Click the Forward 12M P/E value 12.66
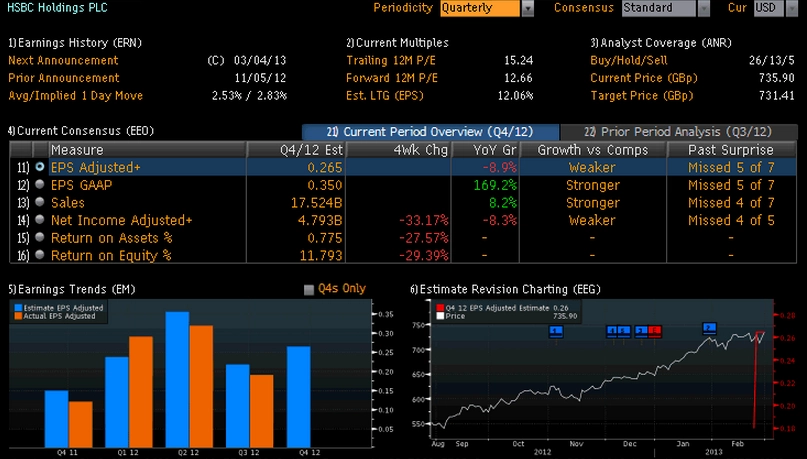This screenshot has width=807, height=459. pyautogui.click(x=518, y=78)
